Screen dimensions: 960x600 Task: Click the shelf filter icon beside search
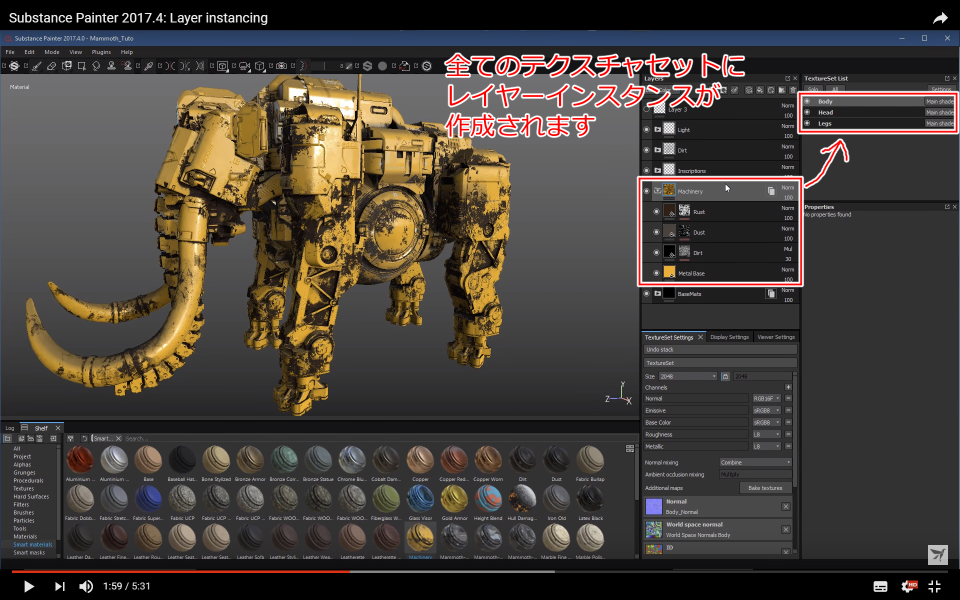[x=70, y=438]
